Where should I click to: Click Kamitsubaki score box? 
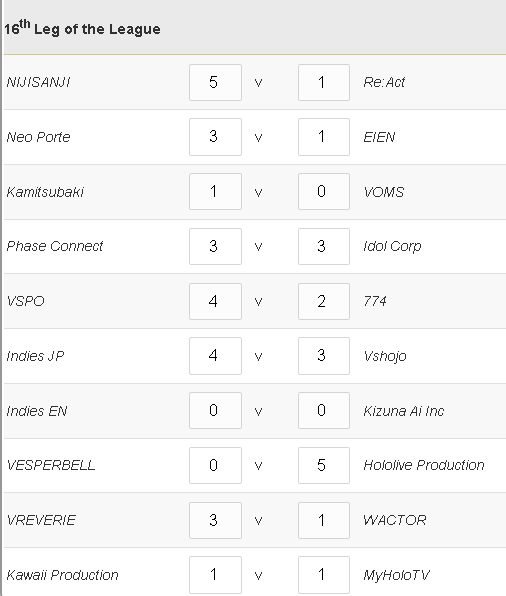tap(215, 192)
